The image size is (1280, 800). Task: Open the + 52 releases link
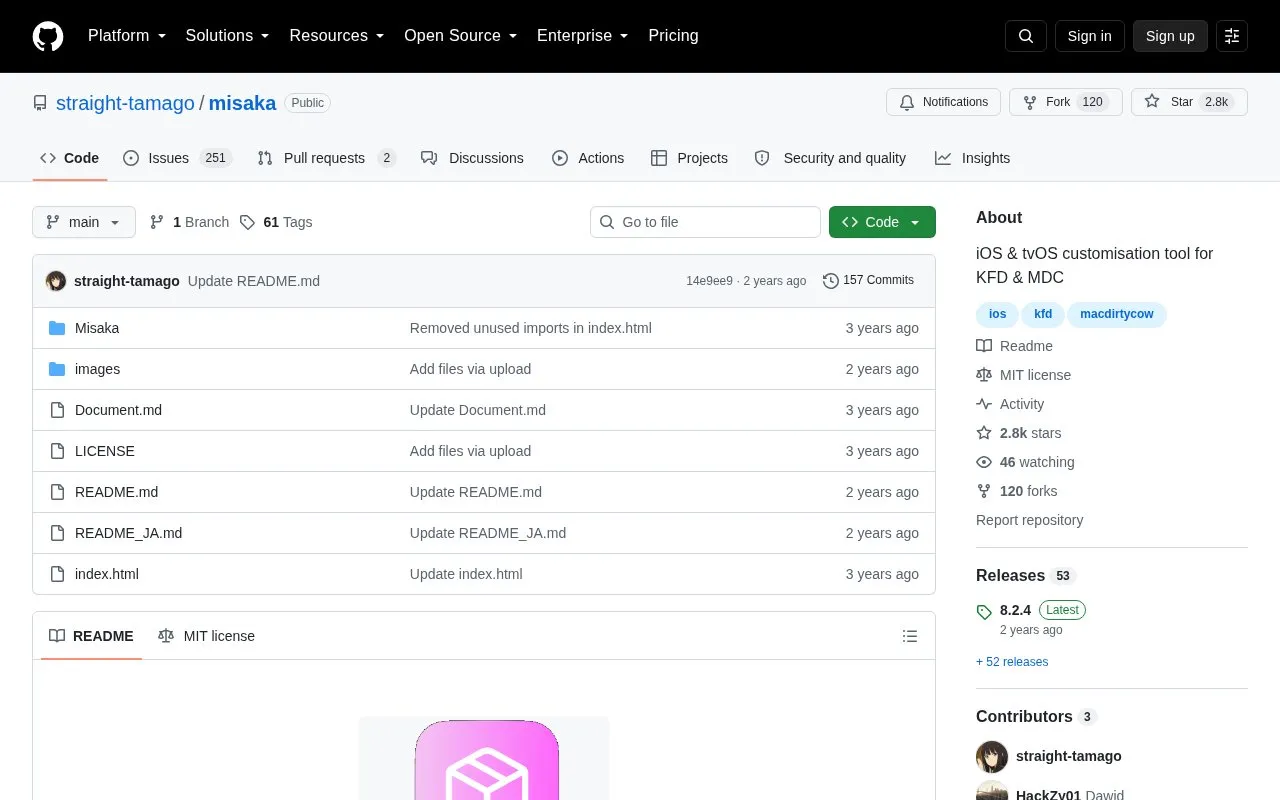coord(1012,662)
